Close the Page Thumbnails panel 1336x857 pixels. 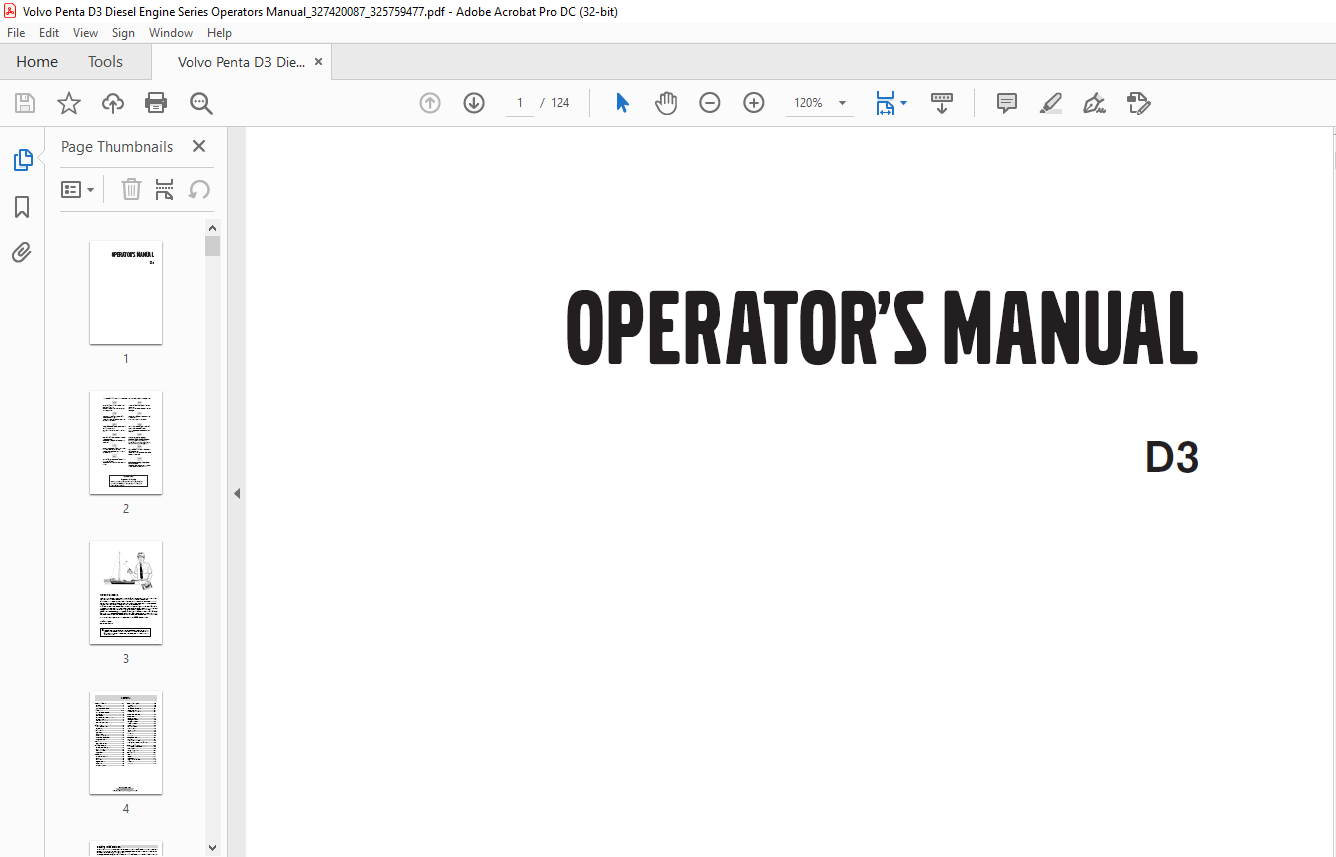click(199, 146)
